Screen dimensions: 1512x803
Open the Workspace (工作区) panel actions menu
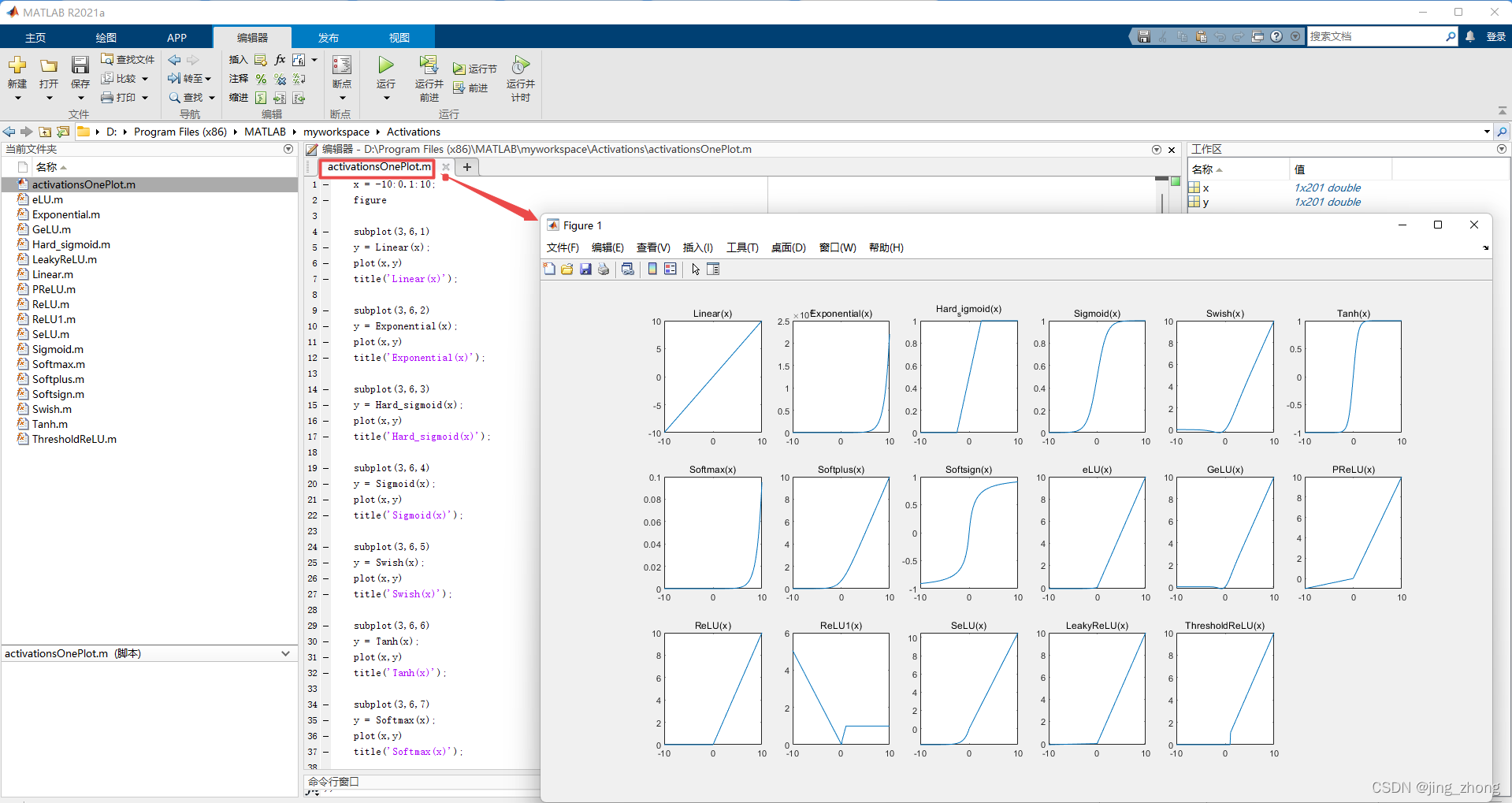point(1502,149)
